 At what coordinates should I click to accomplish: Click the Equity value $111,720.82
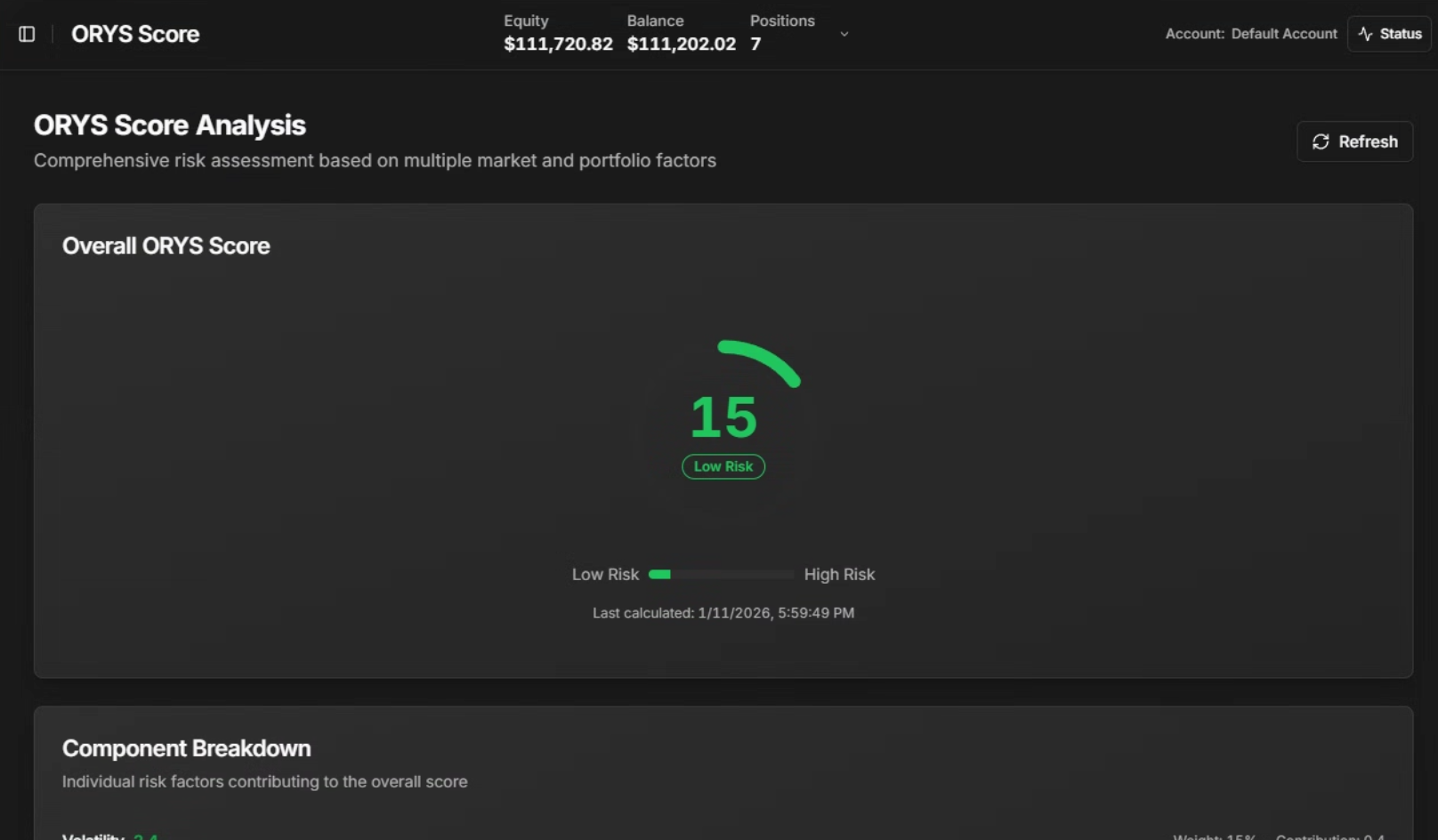click(558, 44)
